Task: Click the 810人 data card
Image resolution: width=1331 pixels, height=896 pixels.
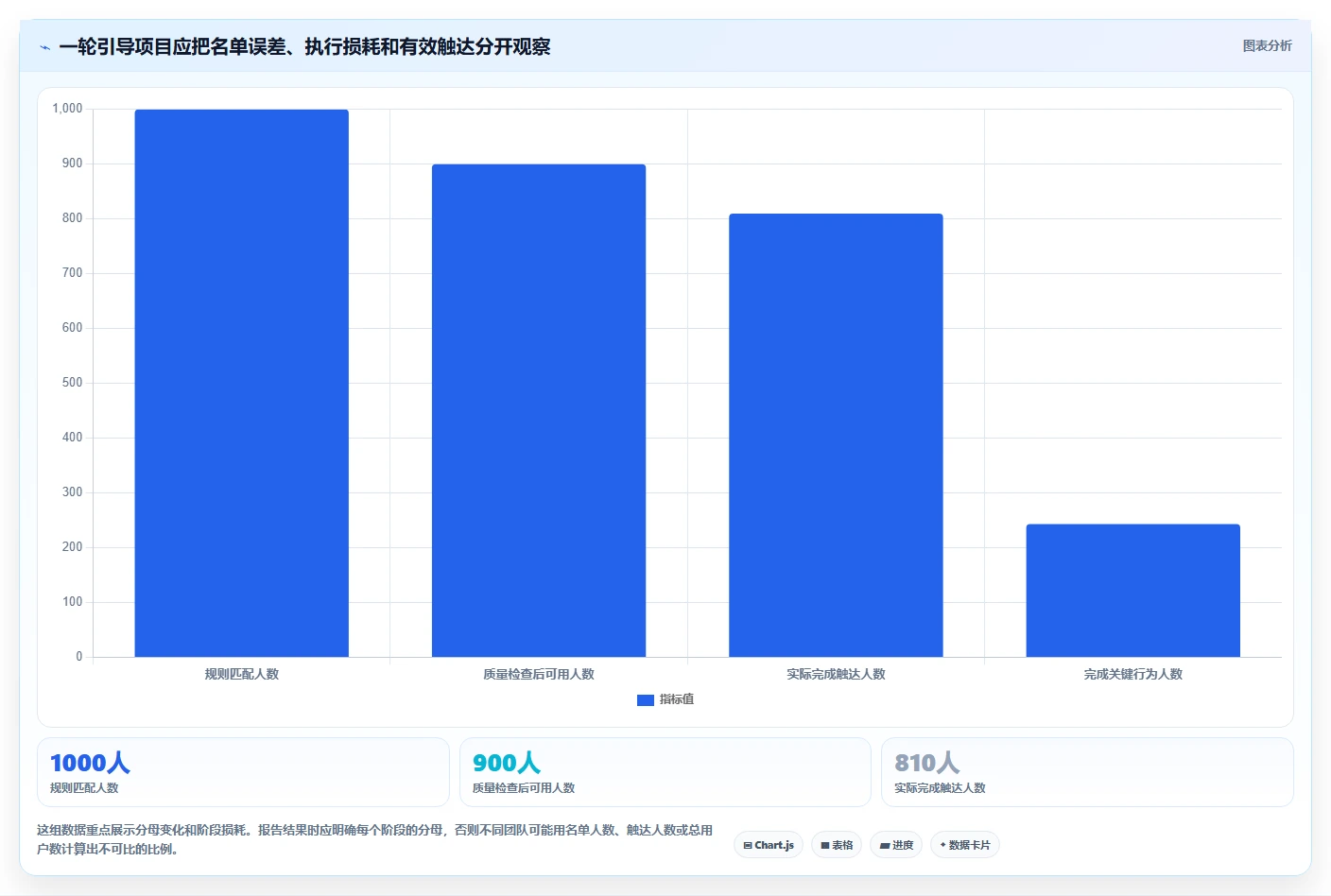Action: tap(1087, 772)
